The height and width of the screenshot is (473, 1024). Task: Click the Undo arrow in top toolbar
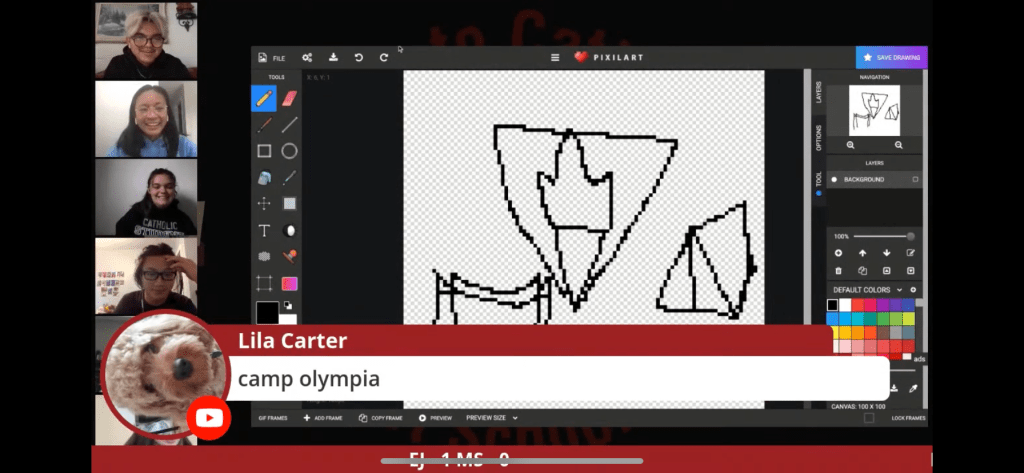(x=359, y=58)
